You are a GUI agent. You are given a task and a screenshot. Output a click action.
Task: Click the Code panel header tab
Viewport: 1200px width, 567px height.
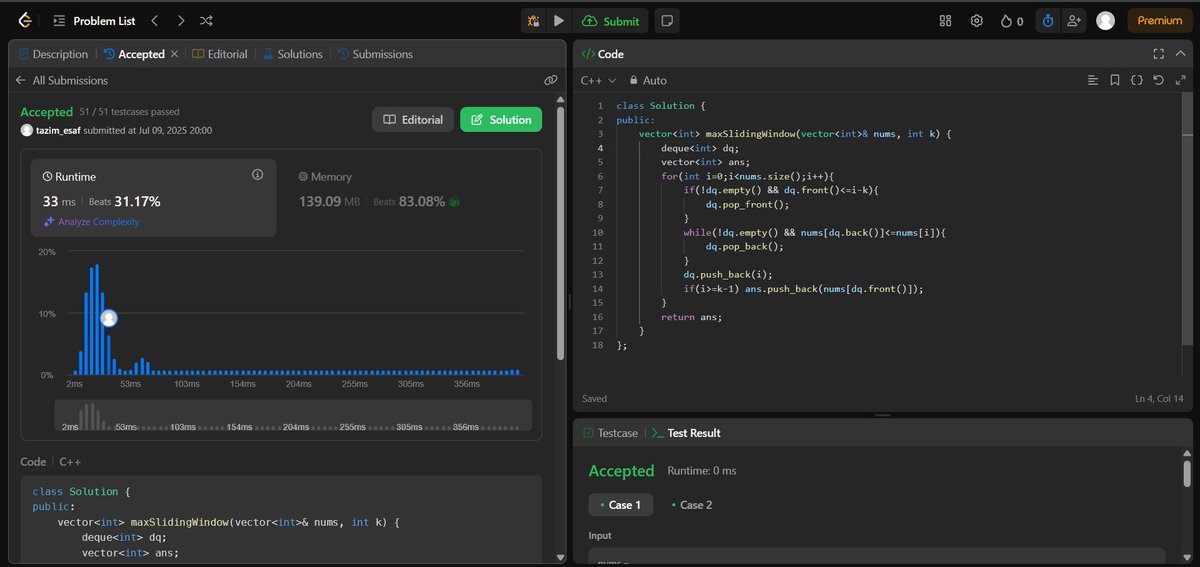point(603,54)
